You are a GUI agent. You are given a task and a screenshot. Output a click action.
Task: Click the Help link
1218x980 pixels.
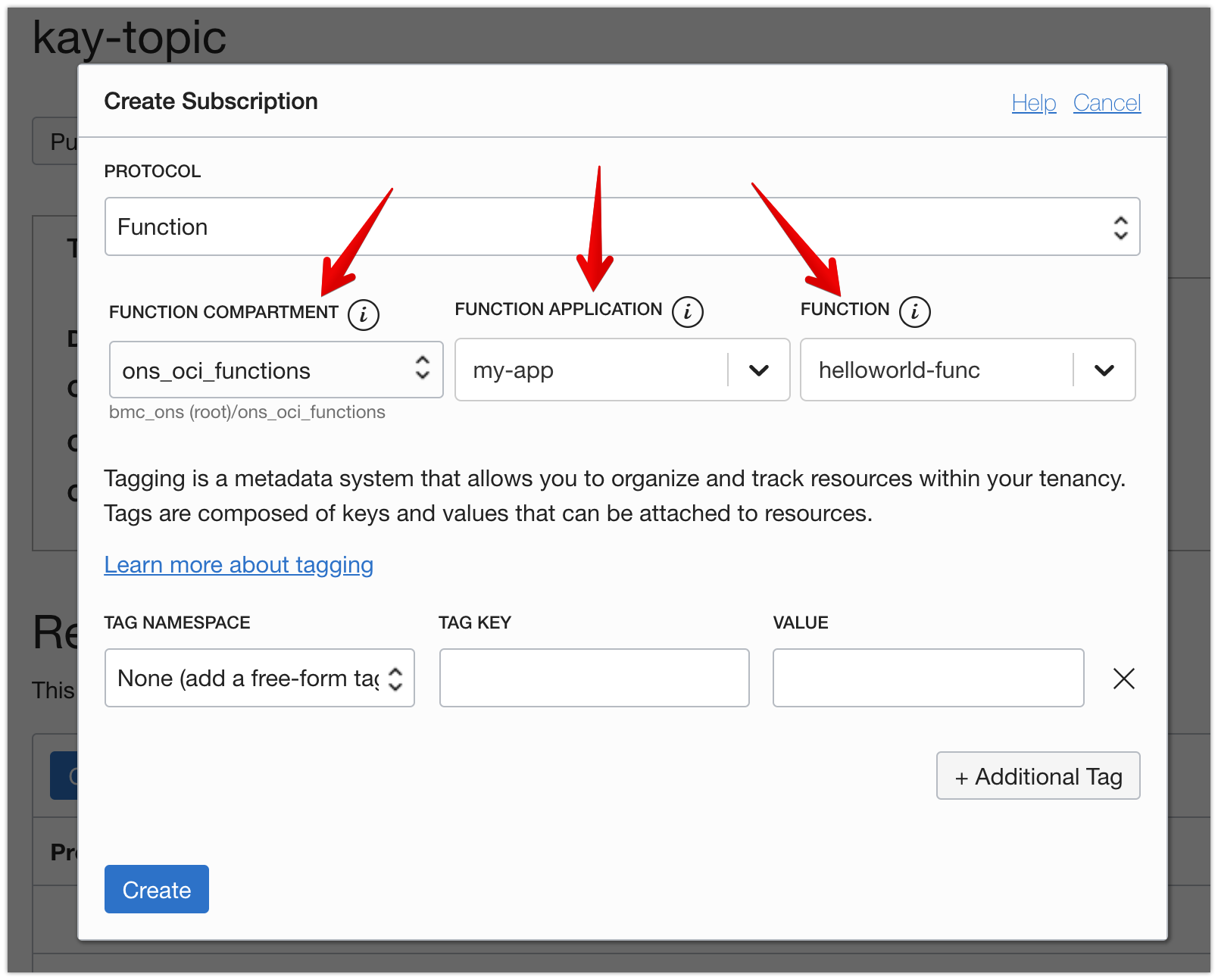point(1033,102)
